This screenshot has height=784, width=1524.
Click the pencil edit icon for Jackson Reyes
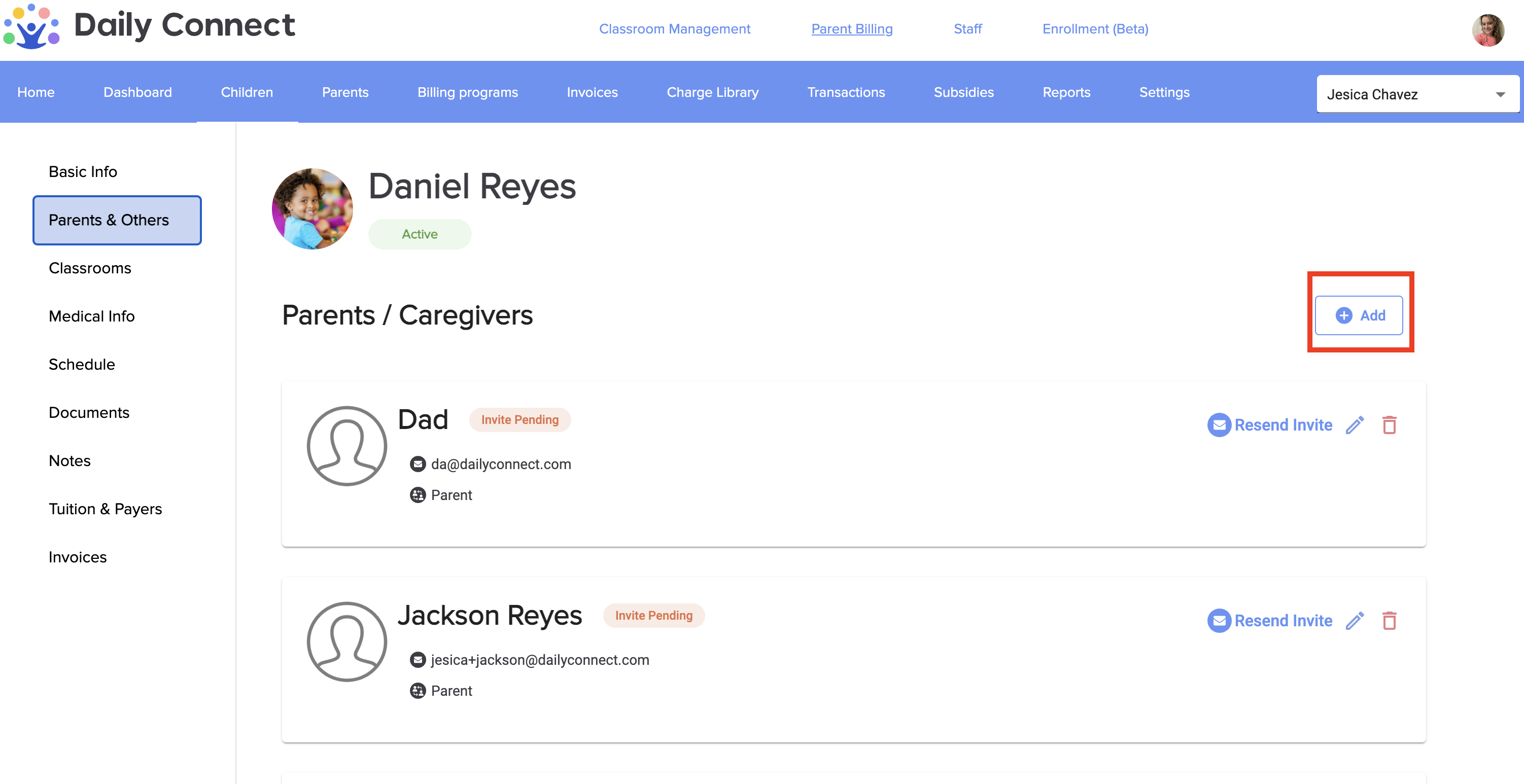click(x=1354, y=621)
